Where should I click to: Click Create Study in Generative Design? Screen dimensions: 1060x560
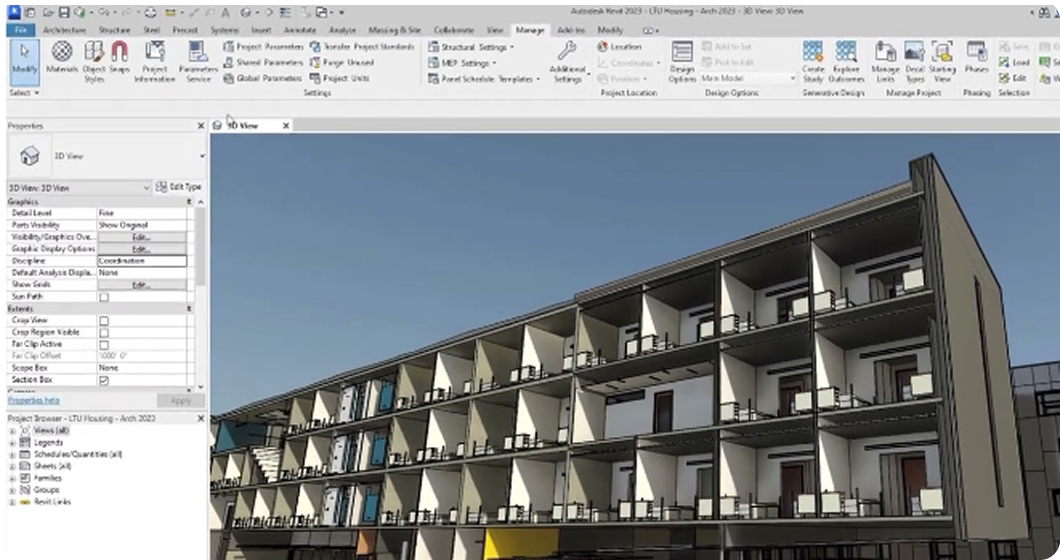pos(813,62)
